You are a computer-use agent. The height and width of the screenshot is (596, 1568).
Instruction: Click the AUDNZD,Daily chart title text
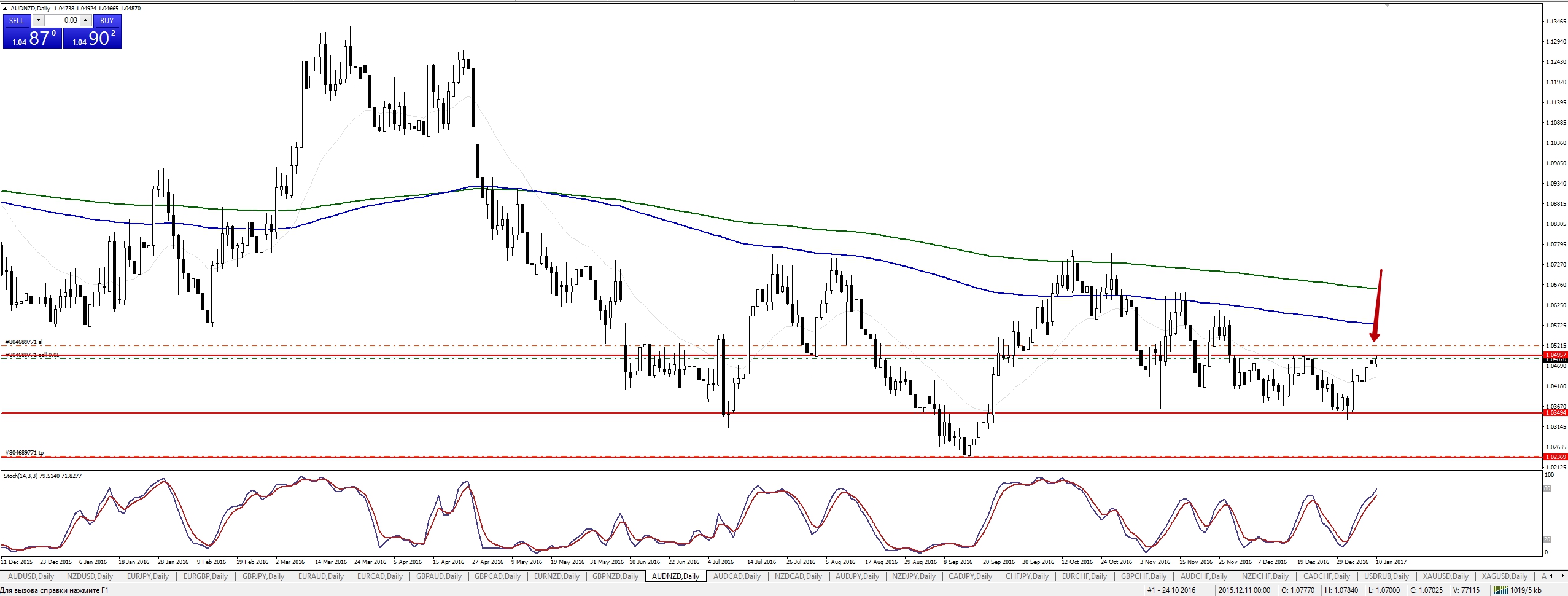[31, 9]
